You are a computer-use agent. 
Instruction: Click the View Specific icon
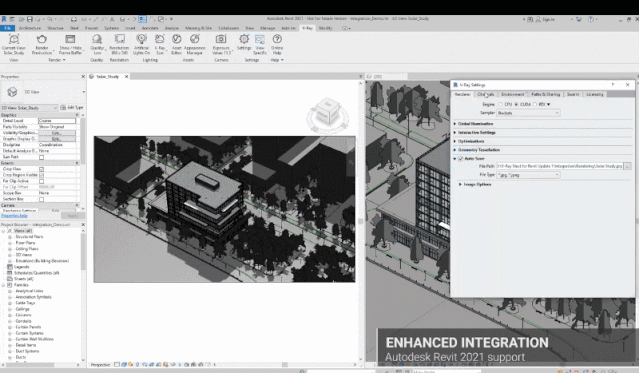pos(260,39)
